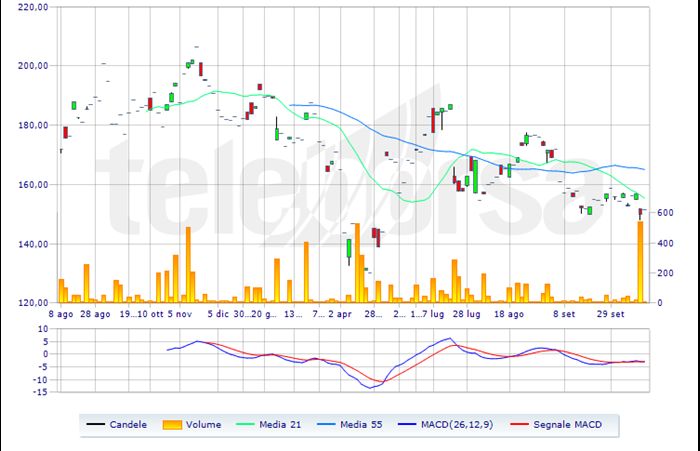Screen dimensions: 700x451
Task: Click the lowest trough of the MACD line
Action: 372,387
